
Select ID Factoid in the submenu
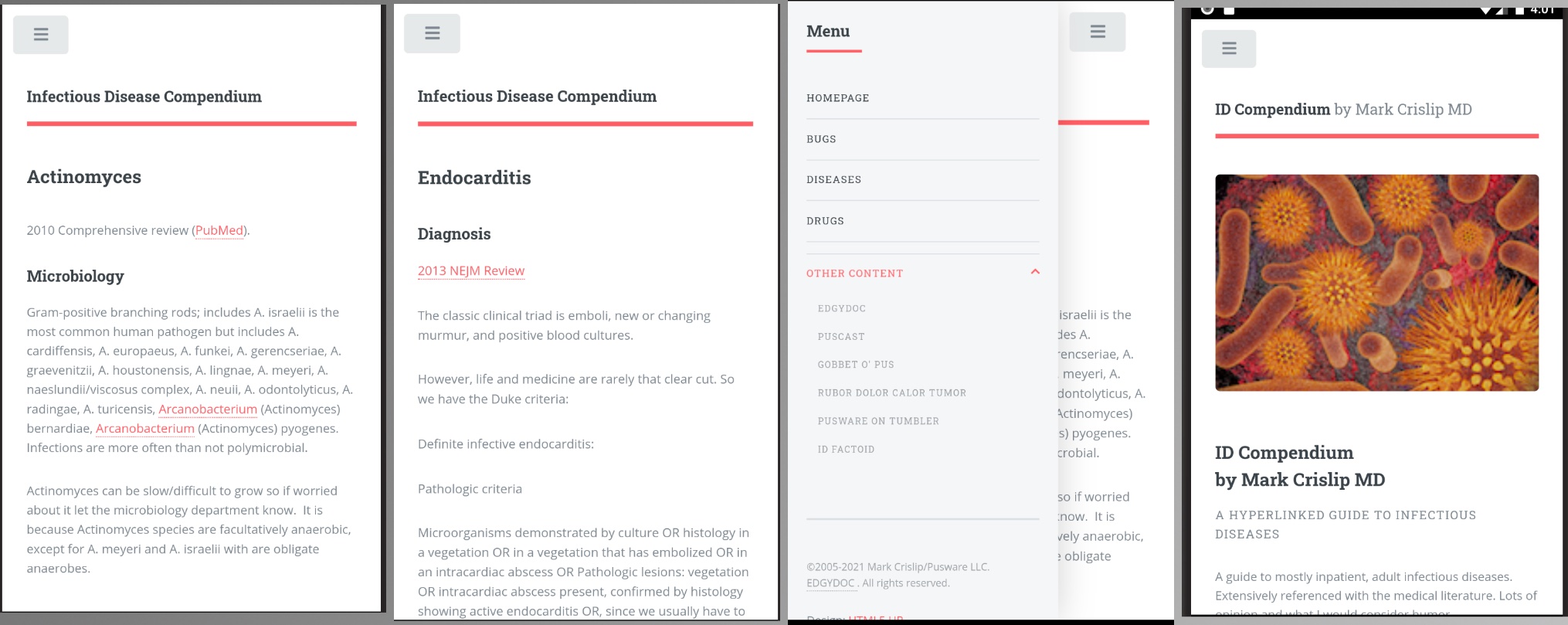coord(846,449)
